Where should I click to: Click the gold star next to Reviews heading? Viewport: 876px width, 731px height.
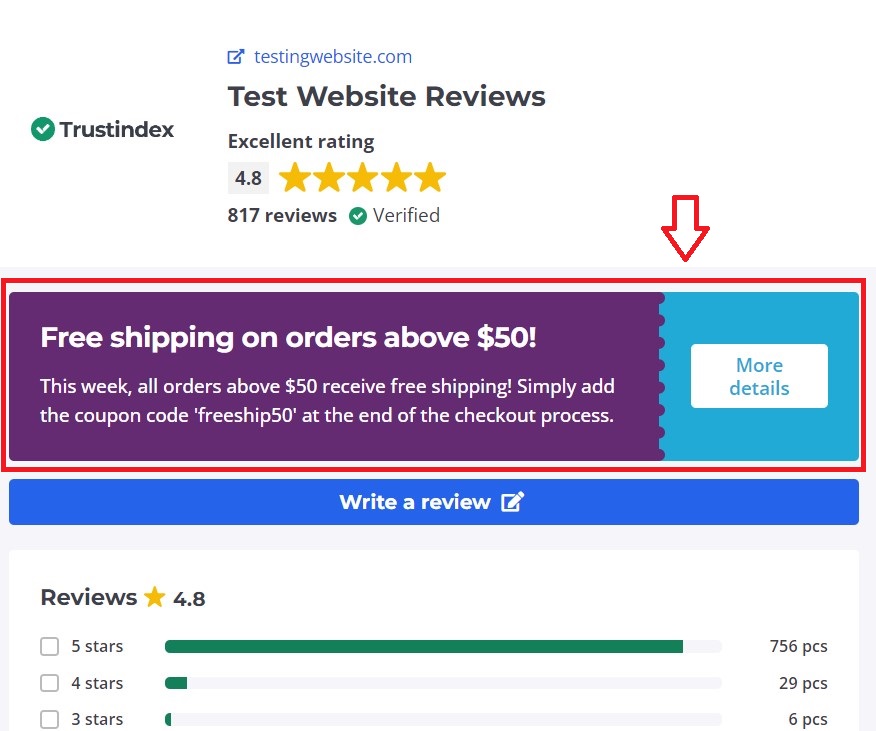tap(154, 598)
